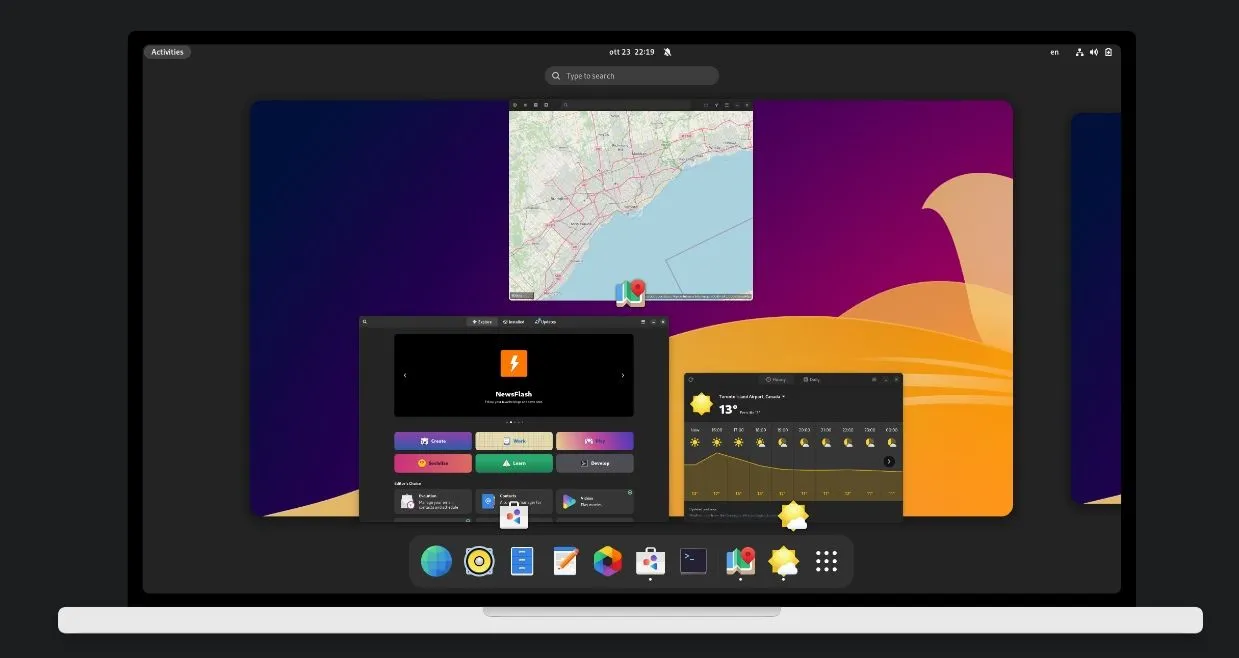Open the Toronto Island Airport location dropdown
This screenshot has width=1239, height=658.
click(x=751, y=397)
